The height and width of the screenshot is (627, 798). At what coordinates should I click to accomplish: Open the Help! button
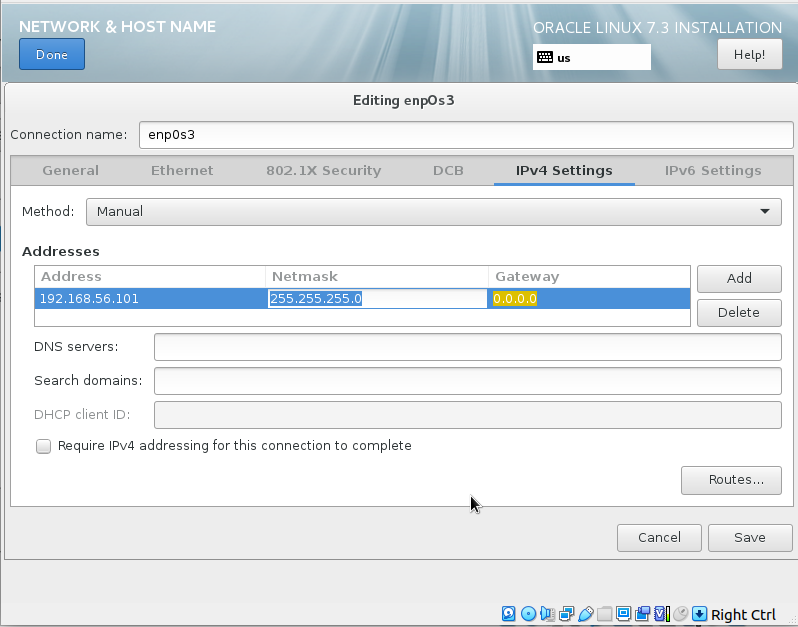750,54
